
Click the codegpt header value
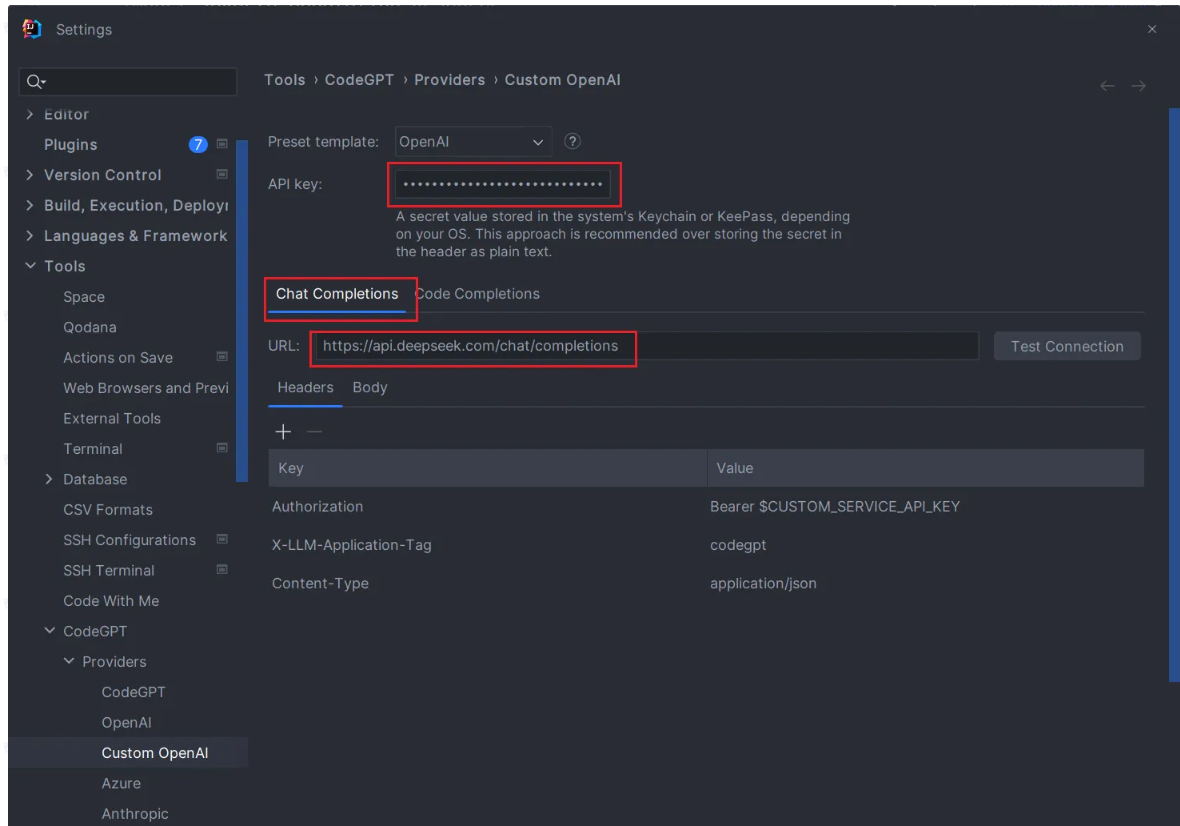tap(738, 545)
